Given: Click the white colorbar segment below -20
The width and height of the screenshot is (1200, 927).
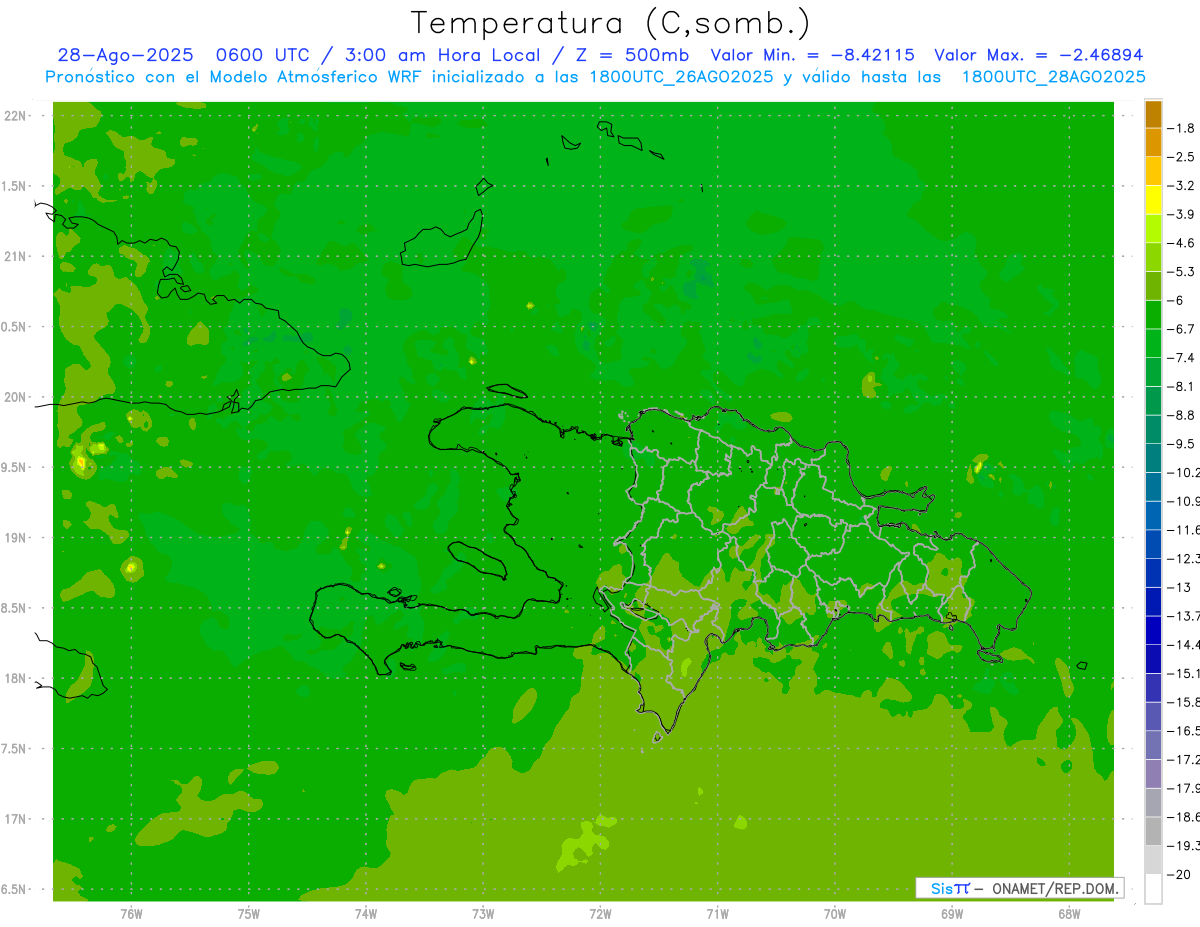Looking at the screenshot, I should pyautogui.click(x=1153, y=888).
